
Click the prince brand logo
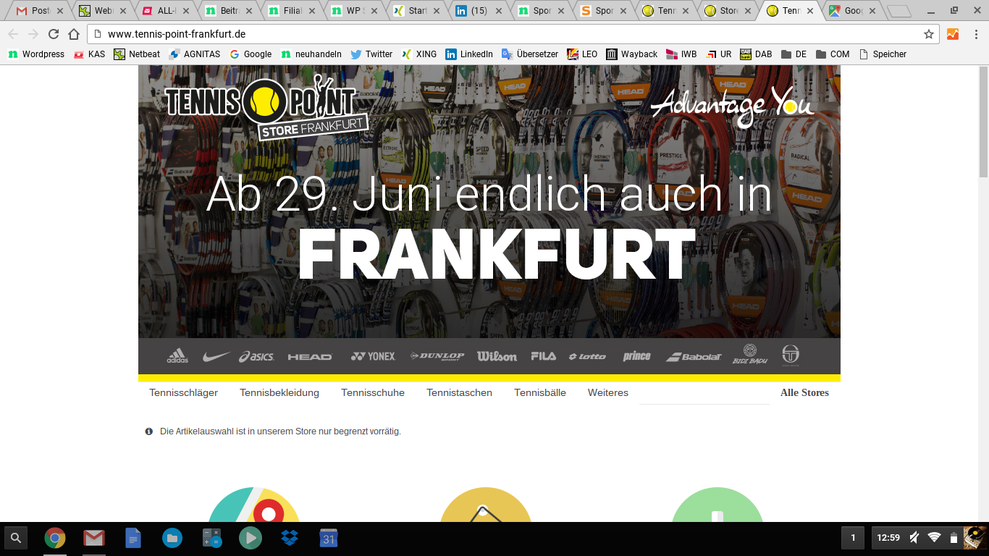pyautogui.click(x=636, y=356)
